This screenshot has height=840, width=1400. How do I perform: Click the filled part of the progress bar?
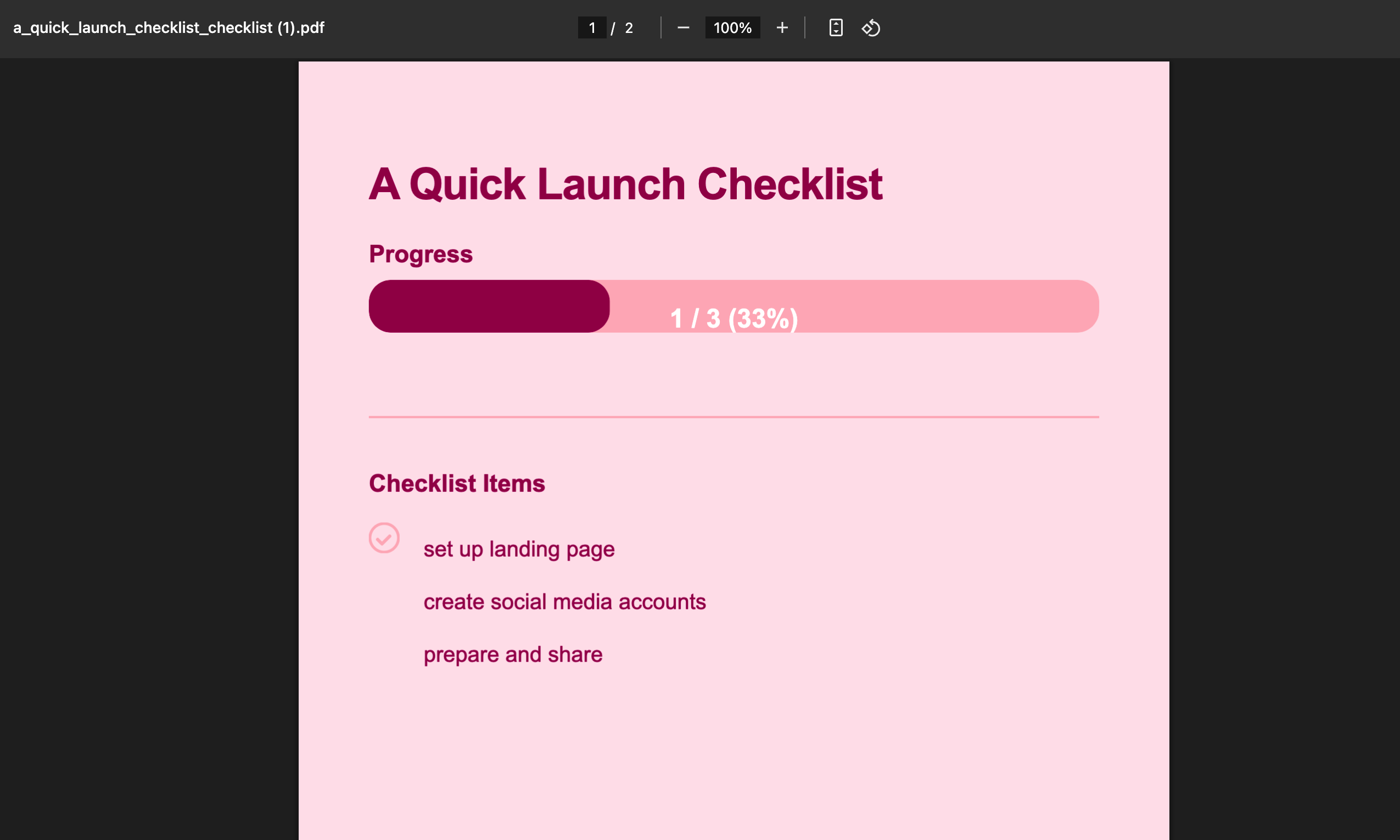[490, 306]
